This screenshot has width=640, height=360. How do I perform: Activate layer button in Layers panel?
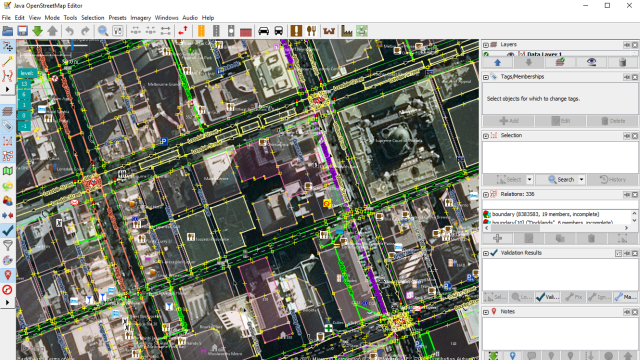[x=560, y=62]
